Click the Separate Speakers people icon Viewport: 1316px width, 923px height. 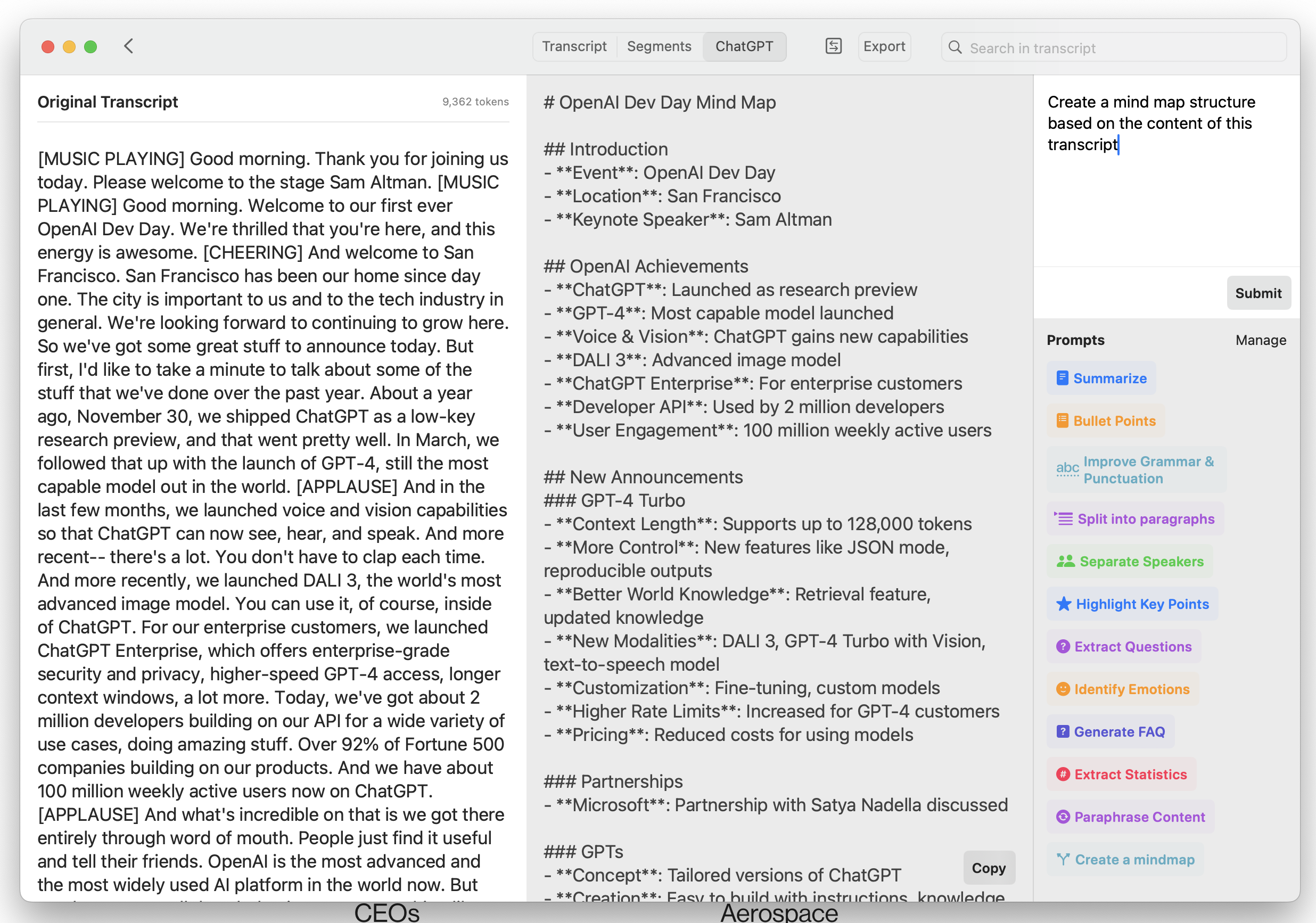coord(1066,561)
